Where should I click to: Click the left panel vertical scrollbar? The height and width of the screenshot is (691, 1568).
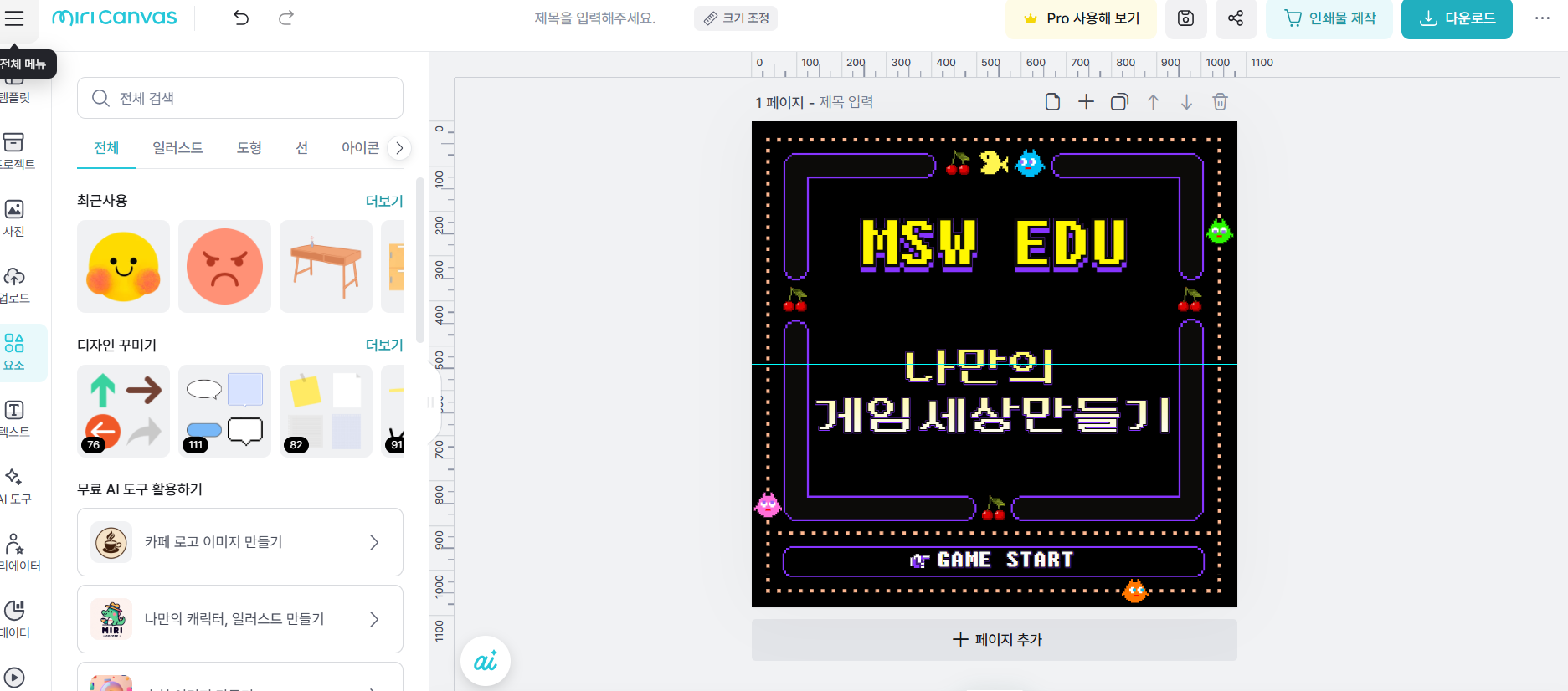click(420, 259)
